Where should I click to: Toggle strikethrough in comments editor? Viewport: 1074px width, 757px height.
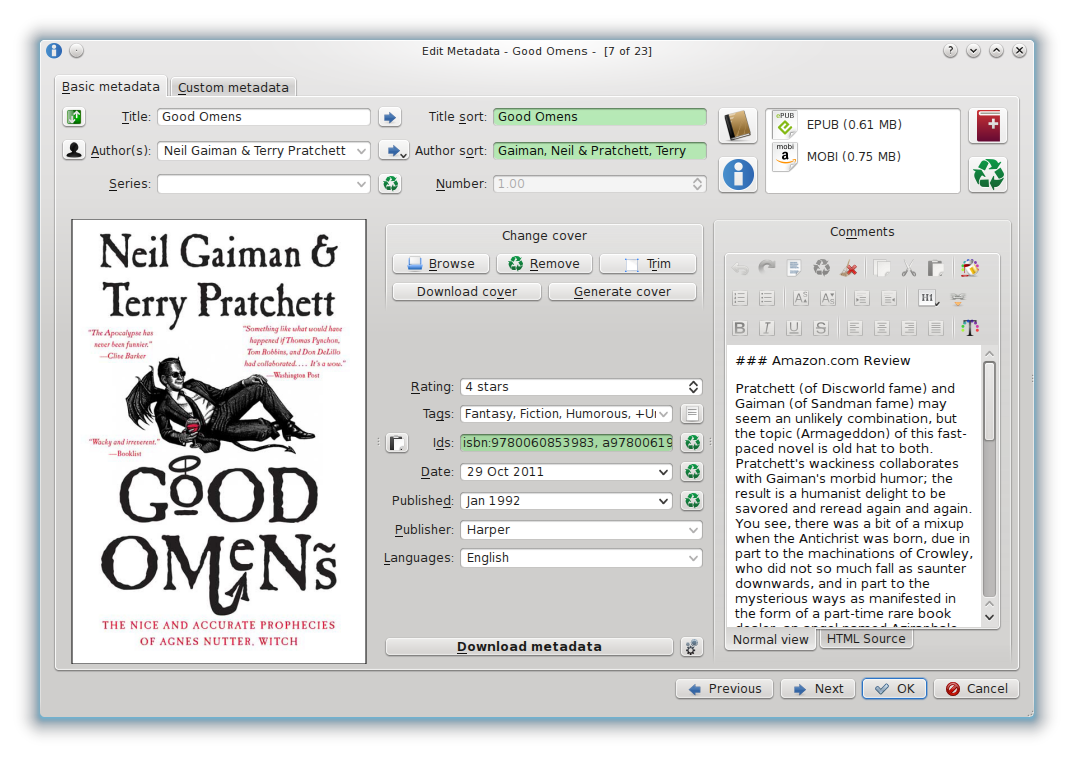pyautogui.click(x=821, y=328)
